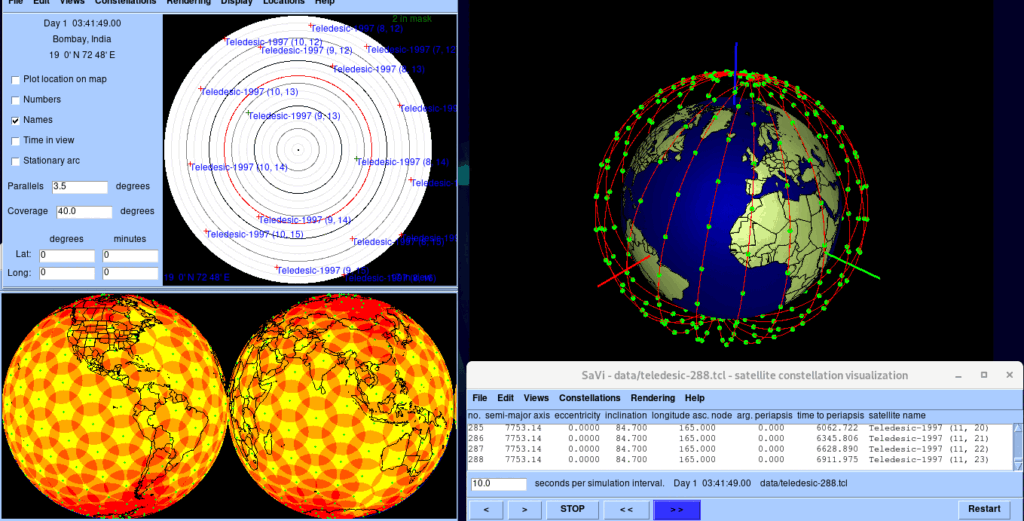Viewport: 1024px width, 521px height.
Task: Tick the Stationary arc checkbox
Action: coord(16,161)
